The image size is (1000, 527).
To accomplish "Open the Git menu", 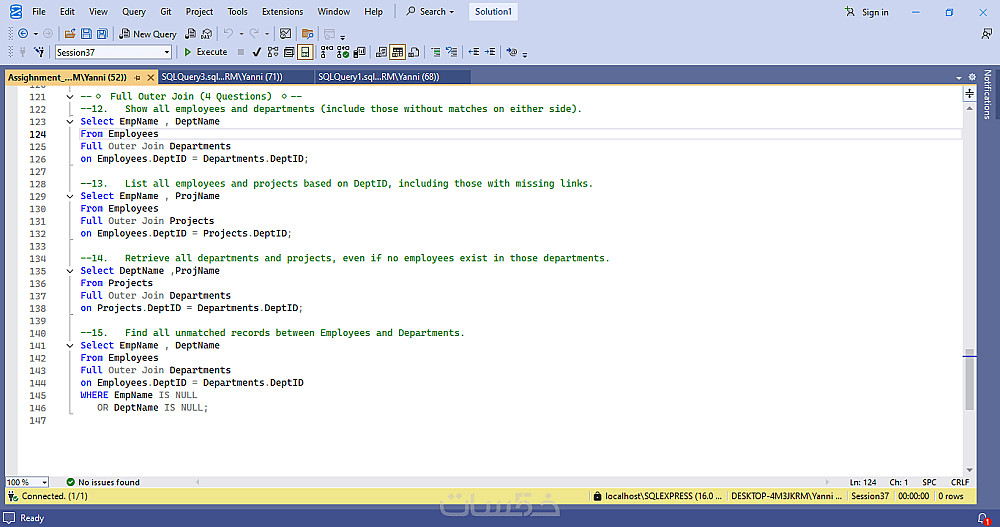I will point(166,11).
